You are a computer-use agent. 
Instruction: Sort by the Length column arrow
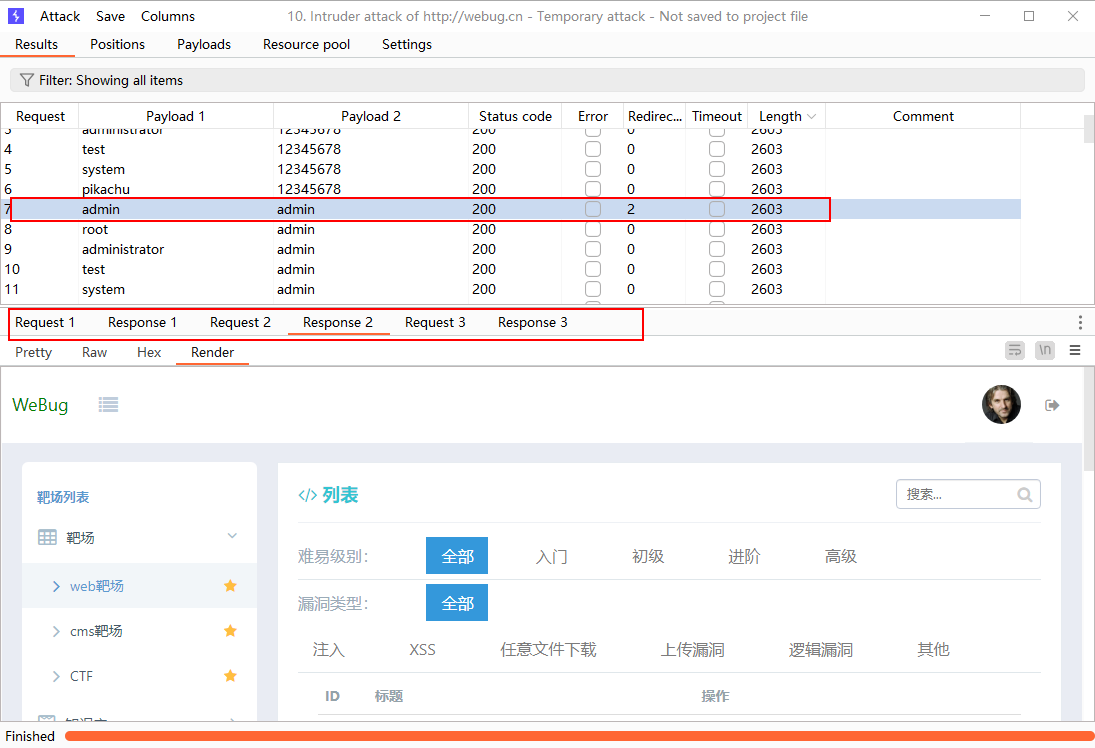(x=811, y=117)
